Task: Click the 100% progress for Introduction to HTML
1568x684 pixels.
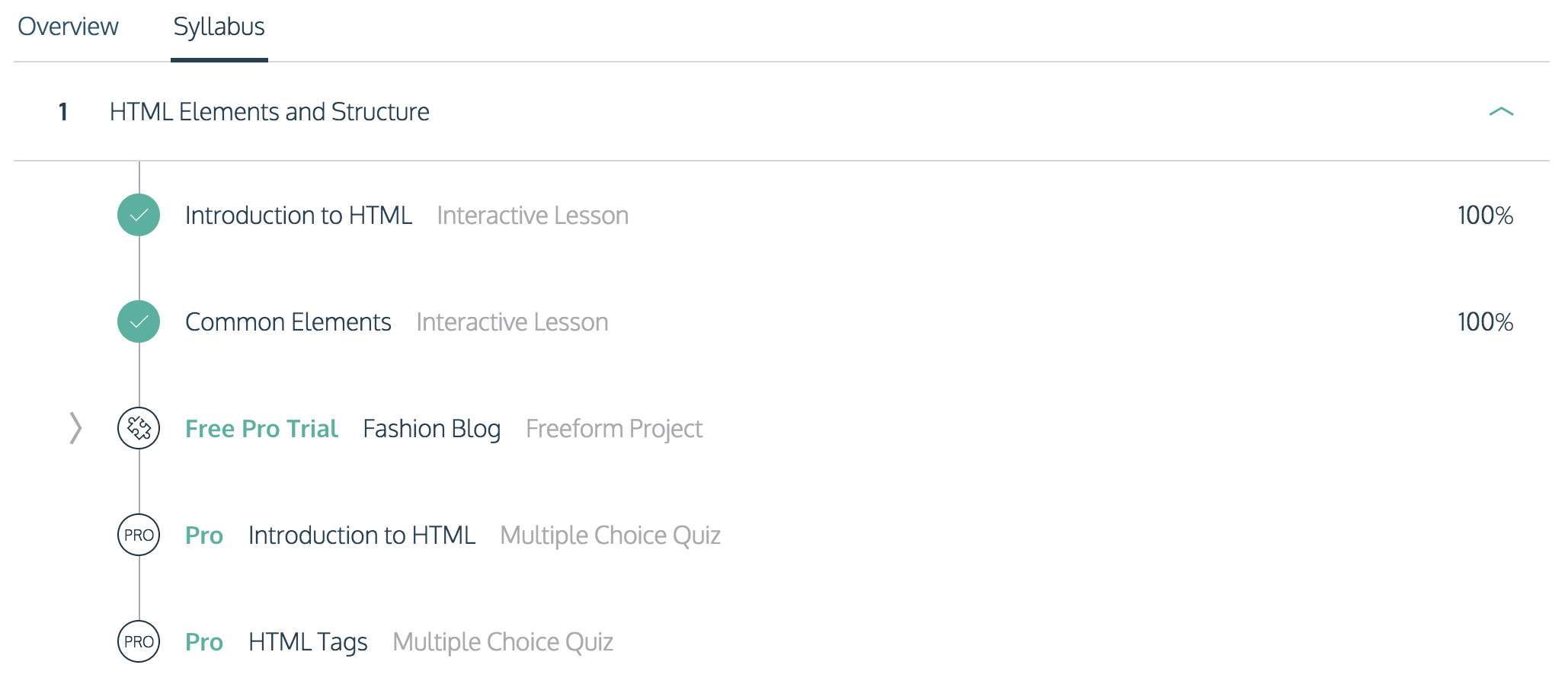Action: click(1485, 216)
